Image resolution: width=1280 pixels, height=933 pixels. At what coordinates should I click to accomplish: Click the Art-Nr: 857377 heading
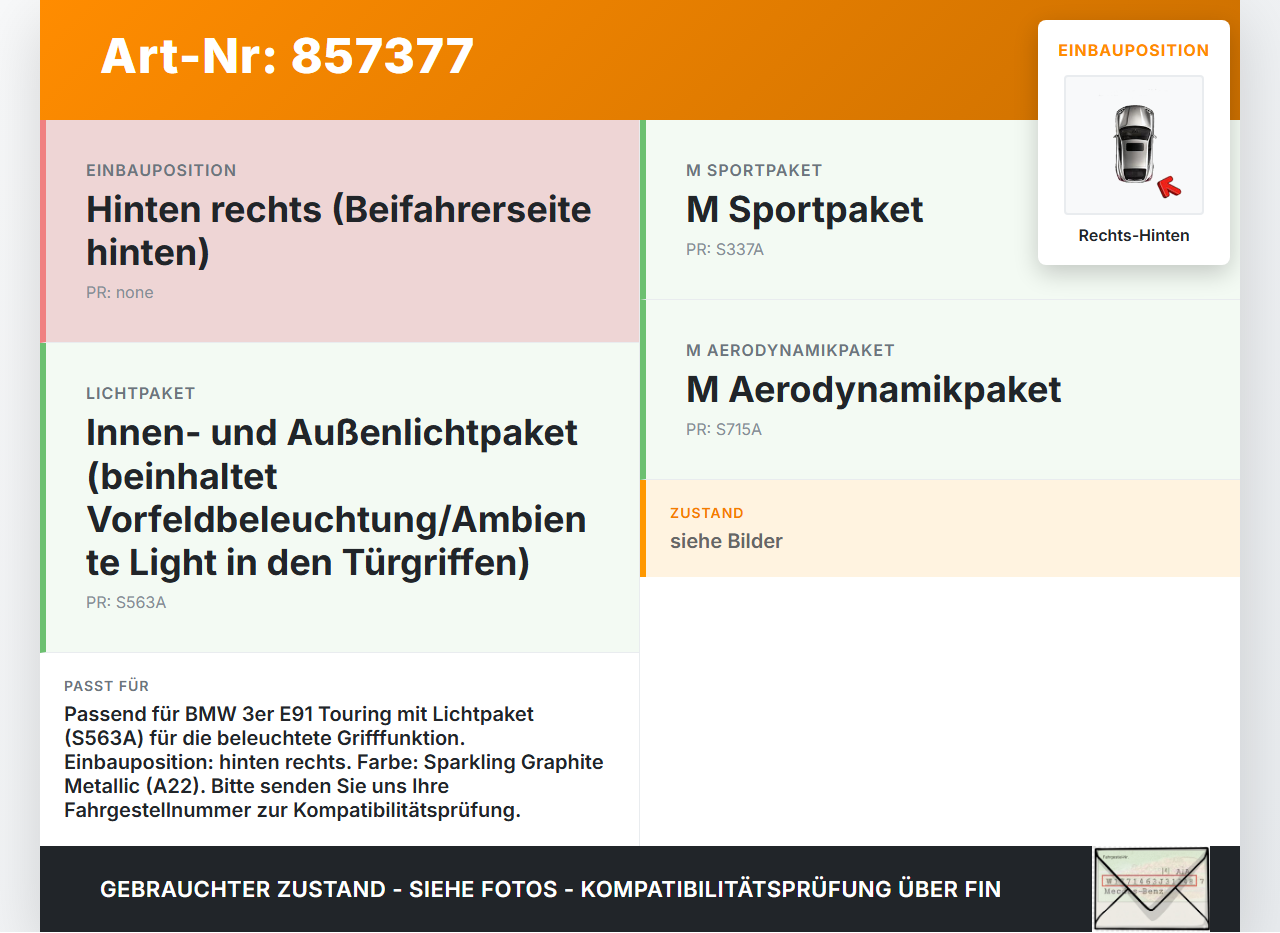pyautogui.click(x=287, y=56)
